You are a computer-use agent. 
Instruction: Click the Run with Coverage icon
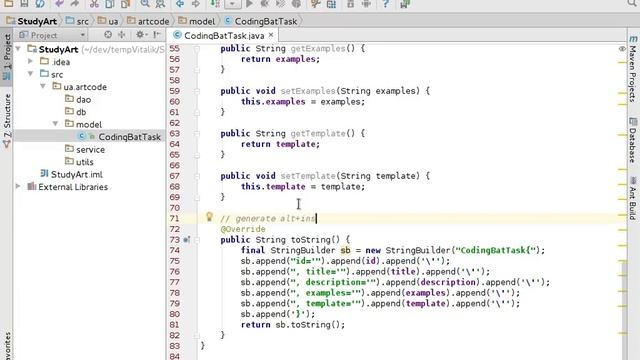click(280, 3)
